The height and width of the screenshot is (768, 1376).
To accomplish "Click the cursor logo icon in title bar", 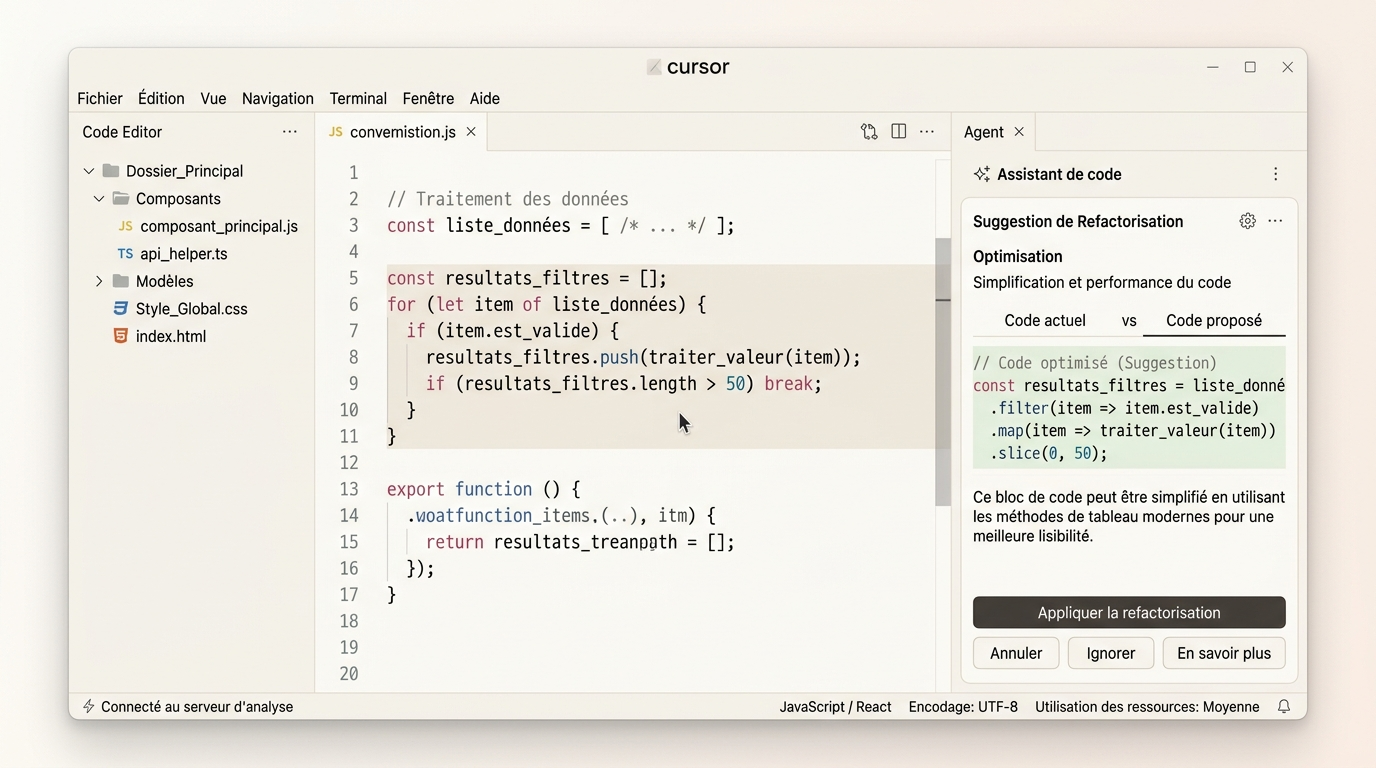I will (x=654, y=67).
